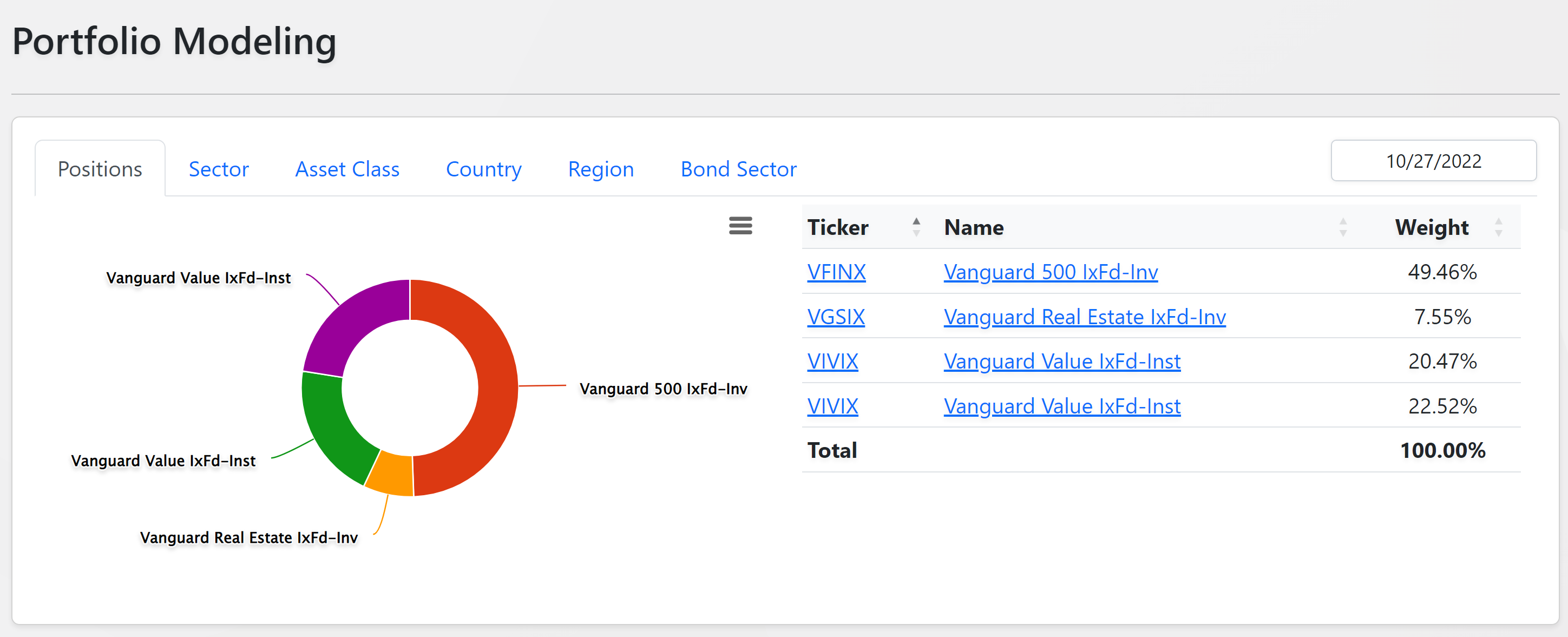The width and height of the screenshot is (1568, 637).
Task: Open Vanguard Value IxFd-Inst link in 22.52% row
Action: (x=1062, y=406)
